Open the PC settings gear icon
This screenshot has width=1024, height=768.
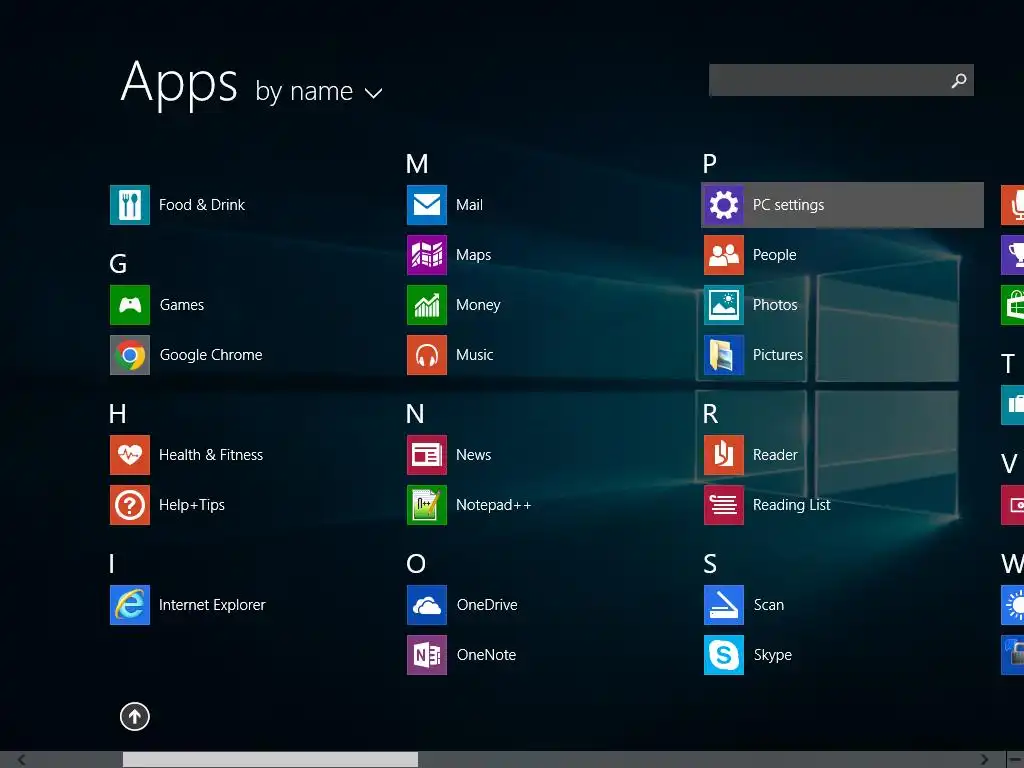tap(724, 205)
